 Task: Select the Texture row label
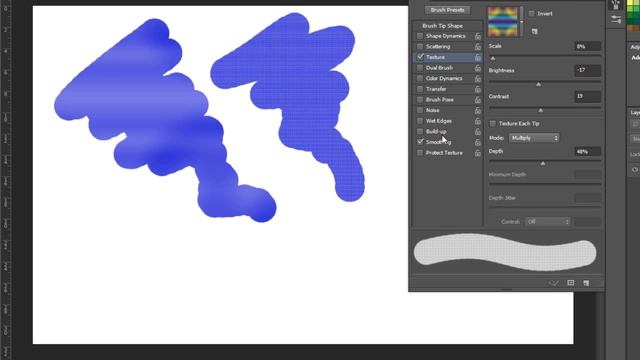(435, 58)
